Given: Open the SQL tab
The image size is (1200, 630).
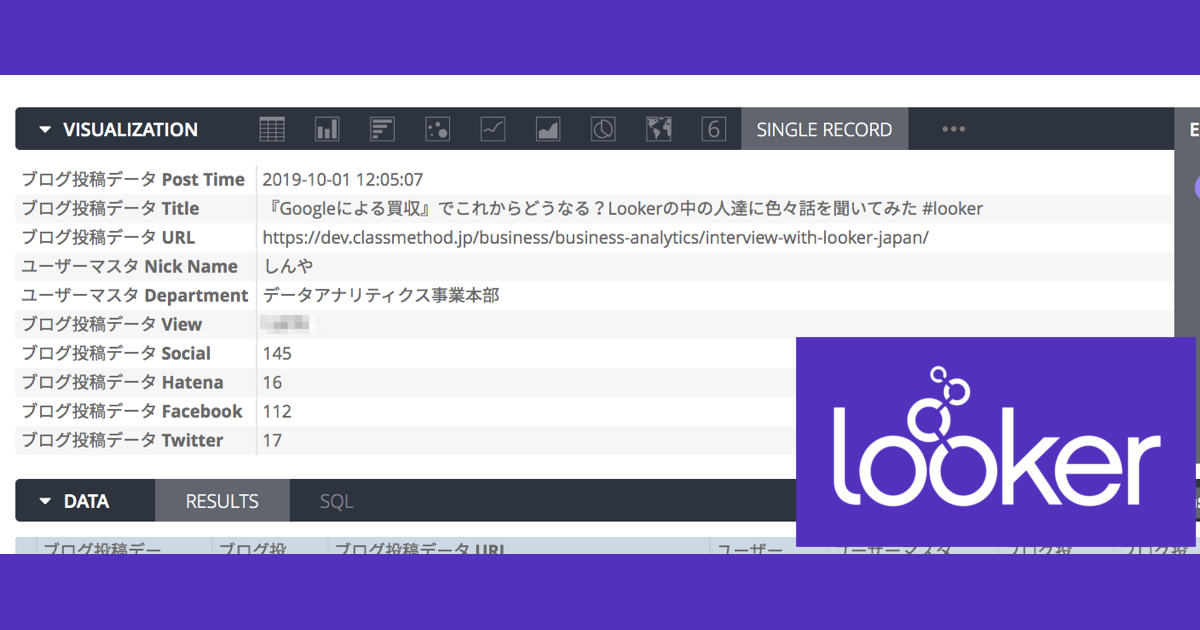Looking at the screenshot, I should 335,500.
